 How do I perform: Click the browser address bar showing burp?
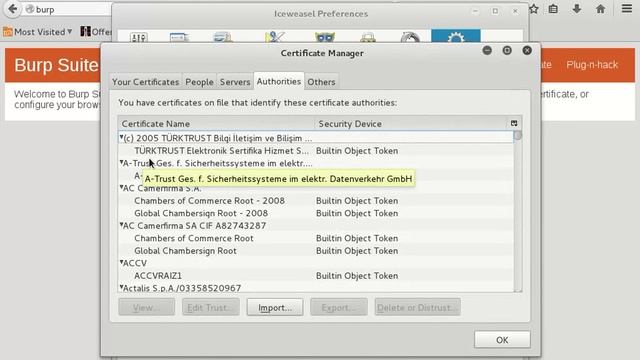pos(67,9)
